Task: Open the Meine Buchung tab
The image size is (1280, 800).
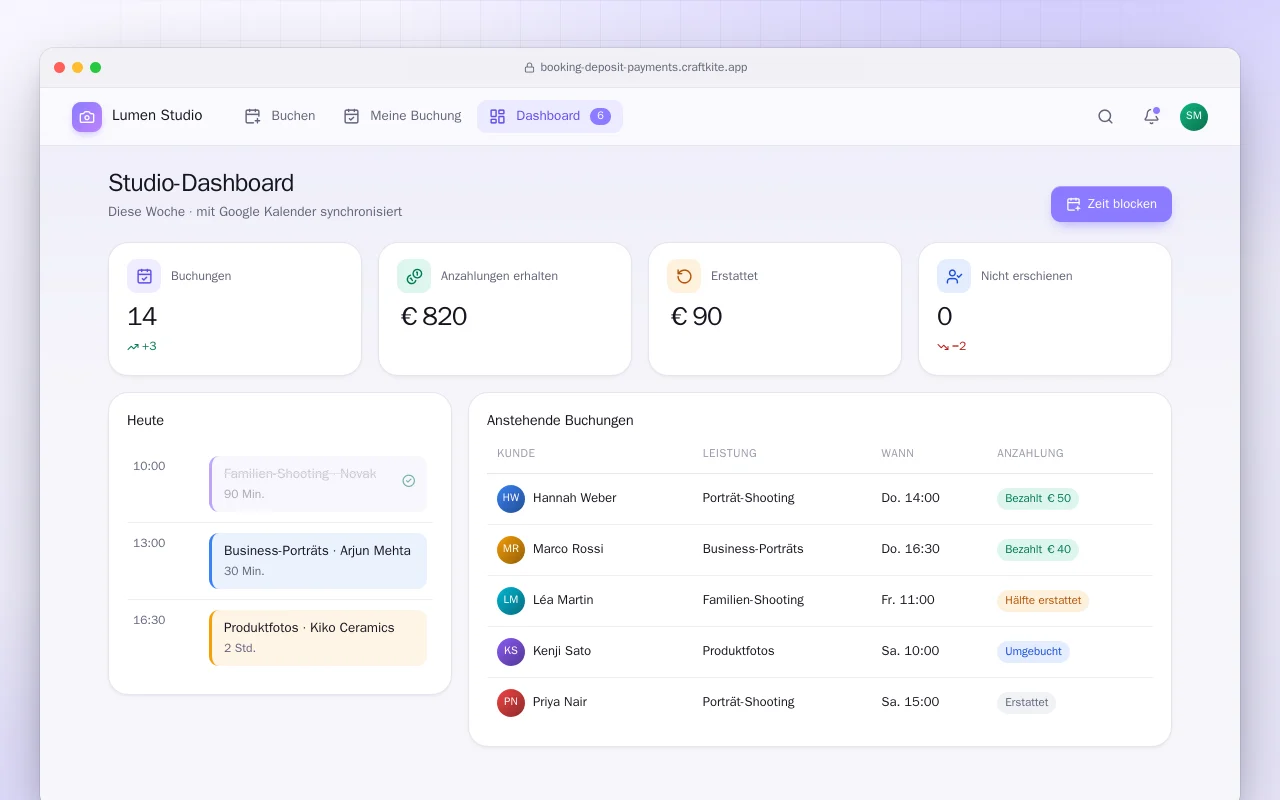Action: [x=402, y=116]
